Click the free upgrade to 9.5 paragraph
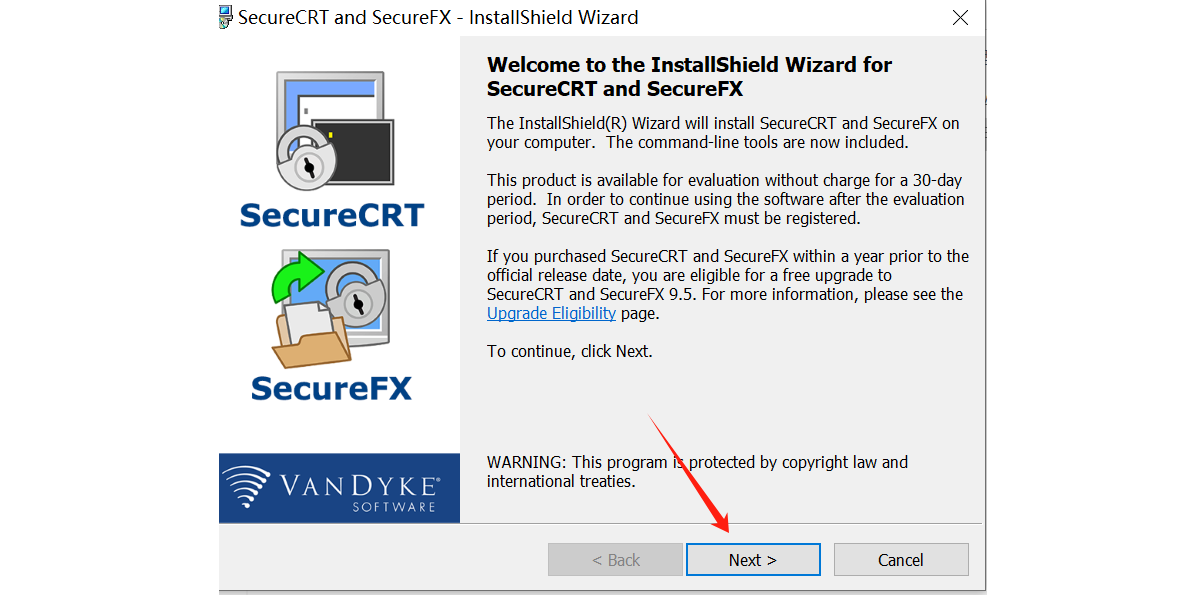The image size is (1178, 595). 728,285
